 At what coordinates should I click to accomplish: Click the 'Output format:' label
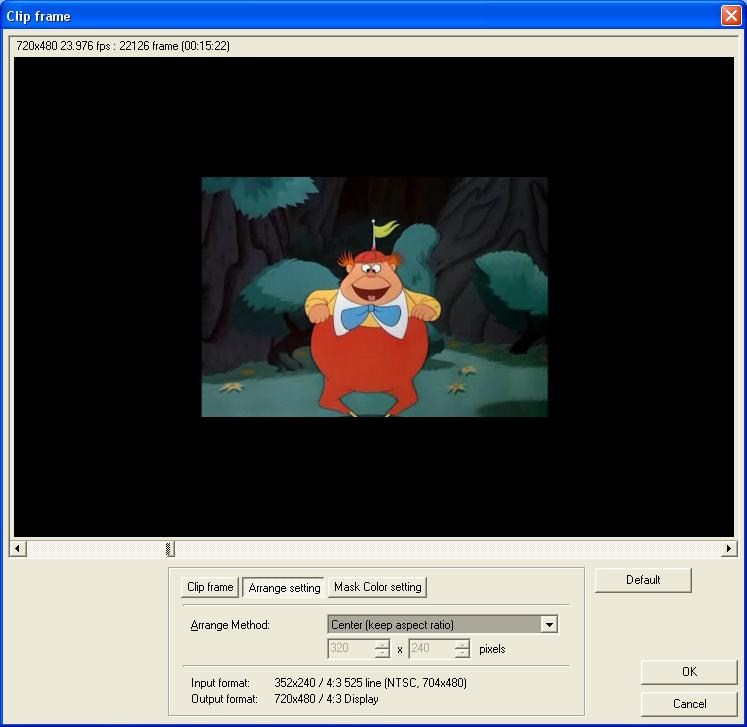click(224, 699)
